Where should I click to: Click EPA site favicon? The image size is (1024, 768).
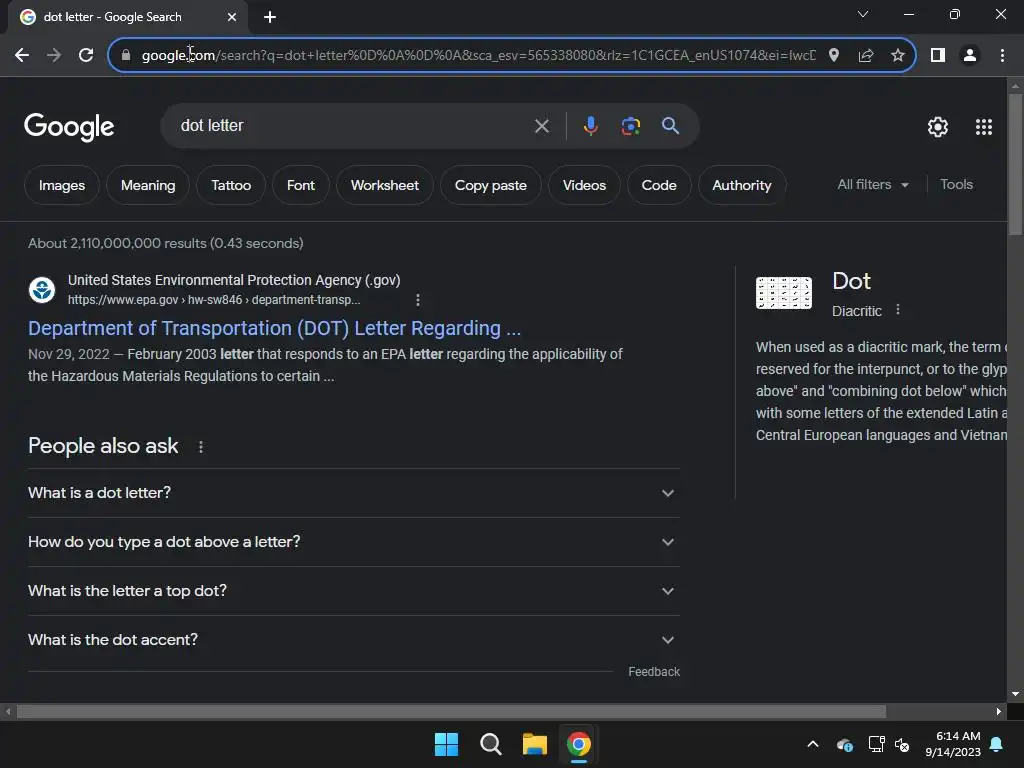click(x=42, y=289)
